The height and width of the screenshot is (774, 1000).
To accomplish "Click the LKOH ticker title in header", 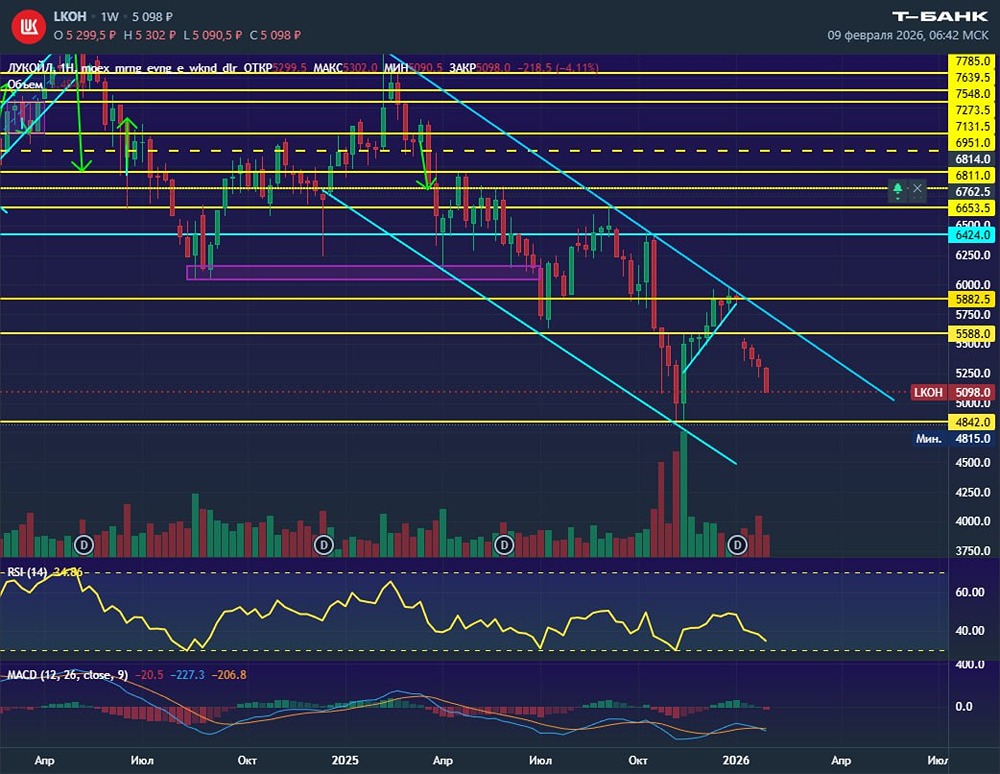I will pyautogui.click(x=70, y=16).
